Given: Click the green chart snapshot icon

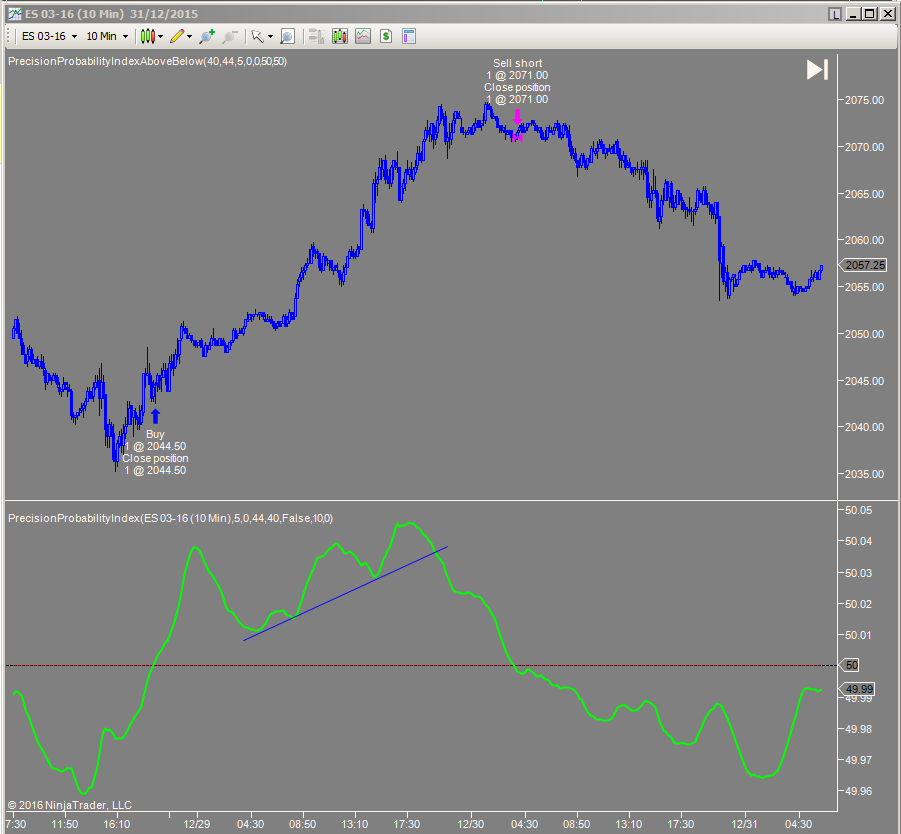Looking at the screenshot, I should 362,36.
